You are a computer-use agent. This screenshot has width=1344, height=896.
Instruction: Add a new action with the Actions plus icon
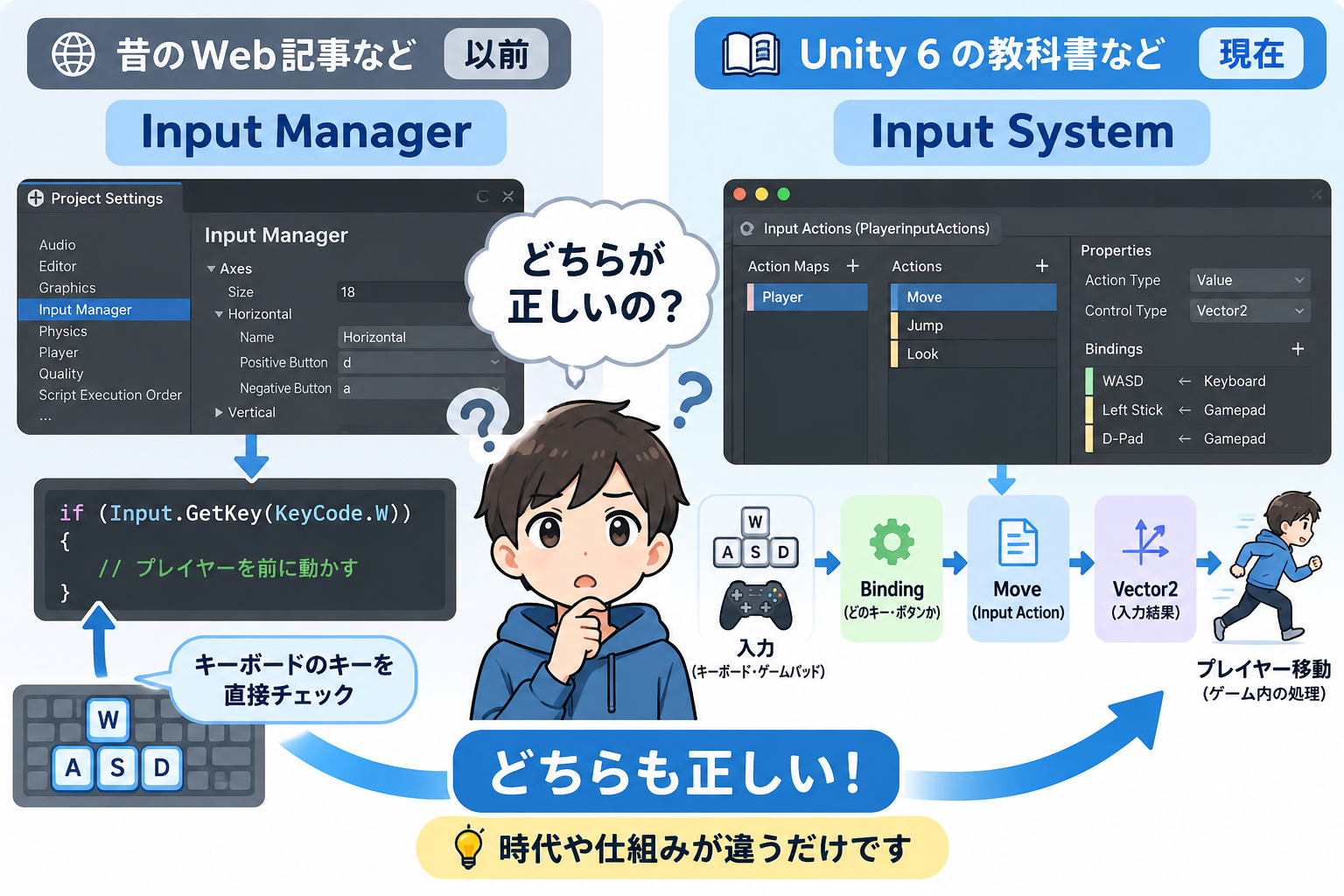pyautogui.click(x=1041, y=266)
